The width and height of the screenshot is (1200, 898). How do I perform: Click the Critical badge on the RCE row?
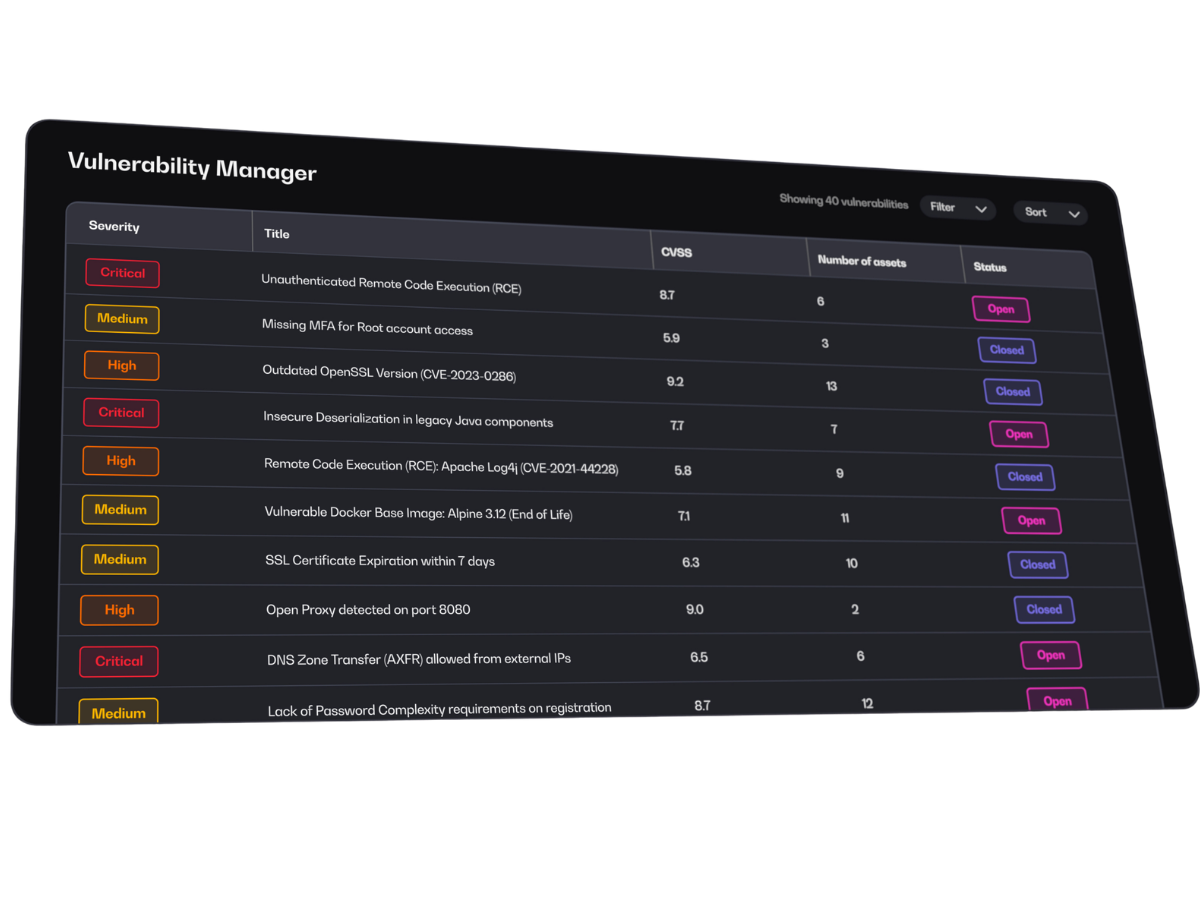[x=122, y=273]
